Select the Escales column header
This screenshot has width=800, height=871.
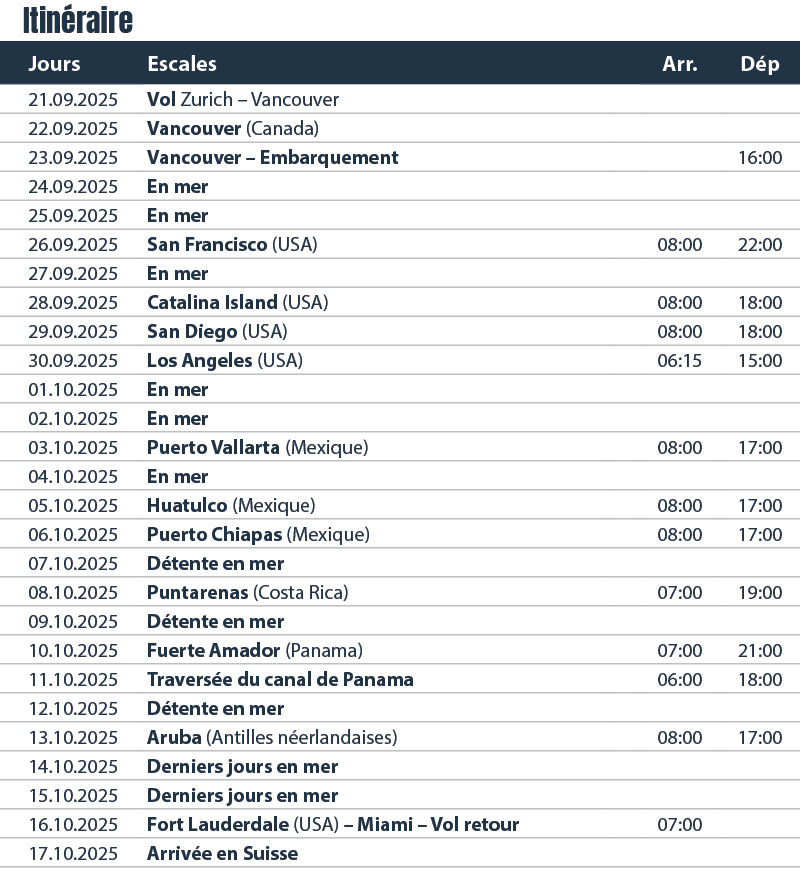point(182,63)
